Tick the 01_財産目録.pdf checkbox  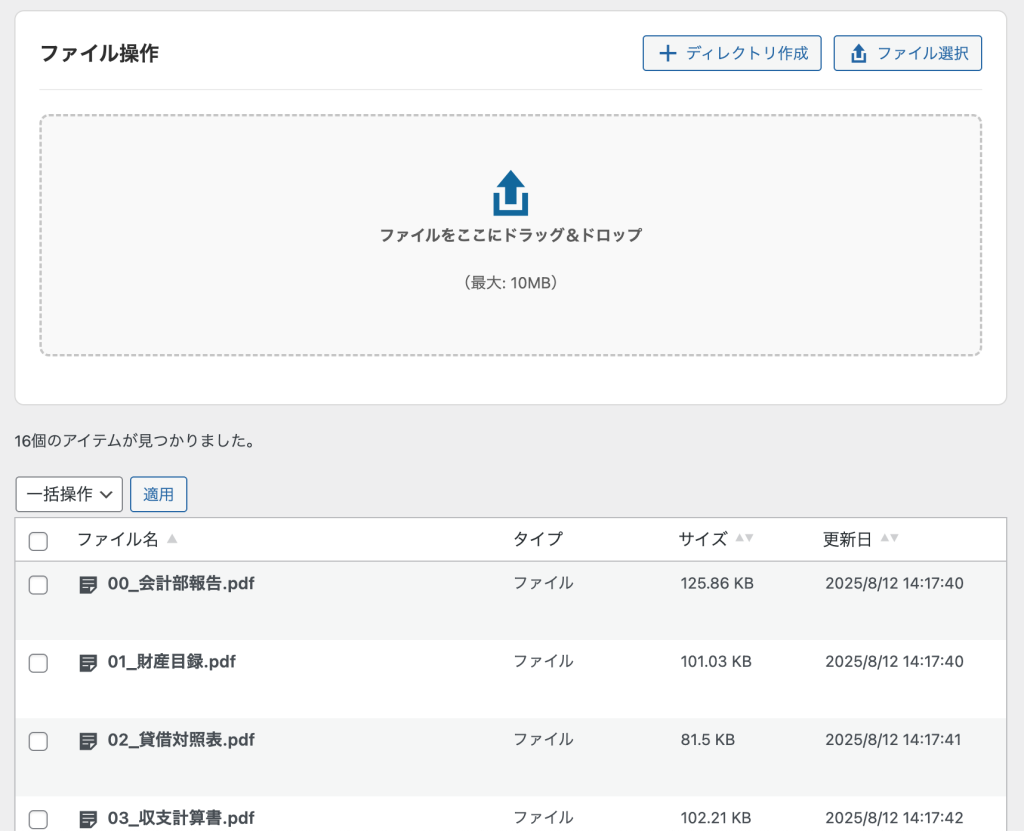click(x=38, y=663)
